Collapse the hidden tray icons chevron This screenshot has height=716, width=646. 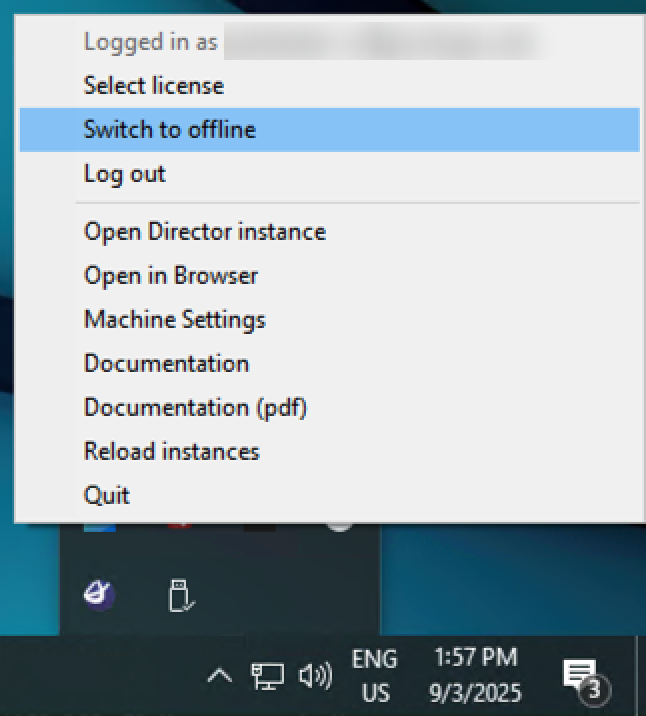219,677
